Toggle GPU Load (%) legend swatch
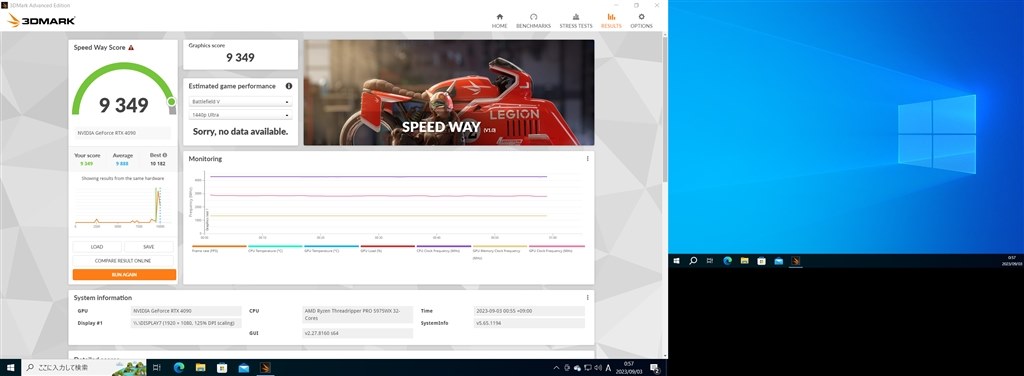 click(x=387, y=246)
